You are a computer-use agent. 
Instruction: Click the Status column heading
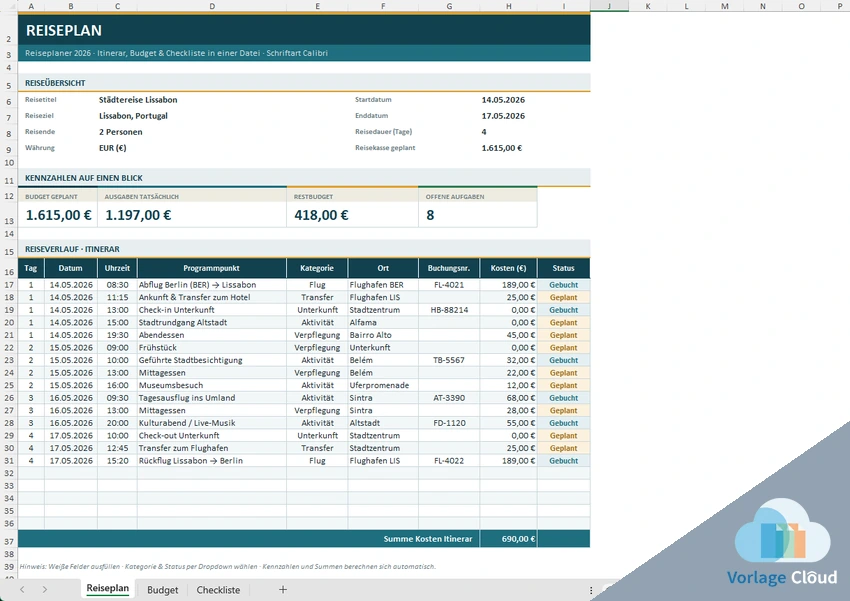564,268
